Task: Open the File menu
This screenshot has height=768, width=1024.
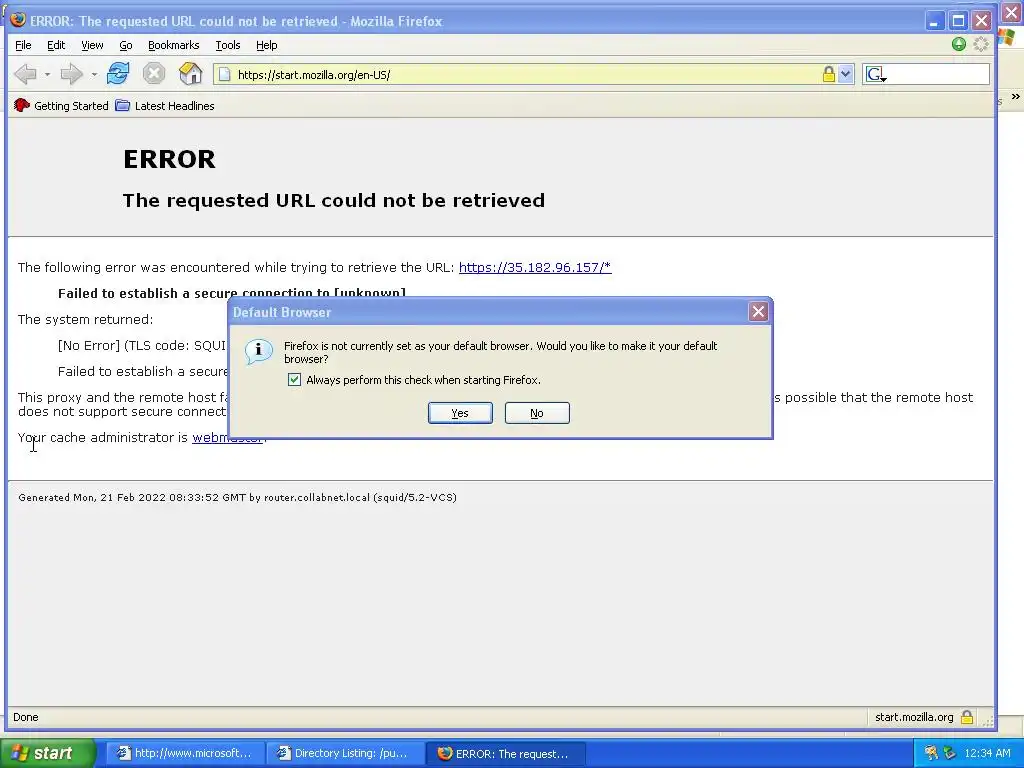Action: coord(23,45)
